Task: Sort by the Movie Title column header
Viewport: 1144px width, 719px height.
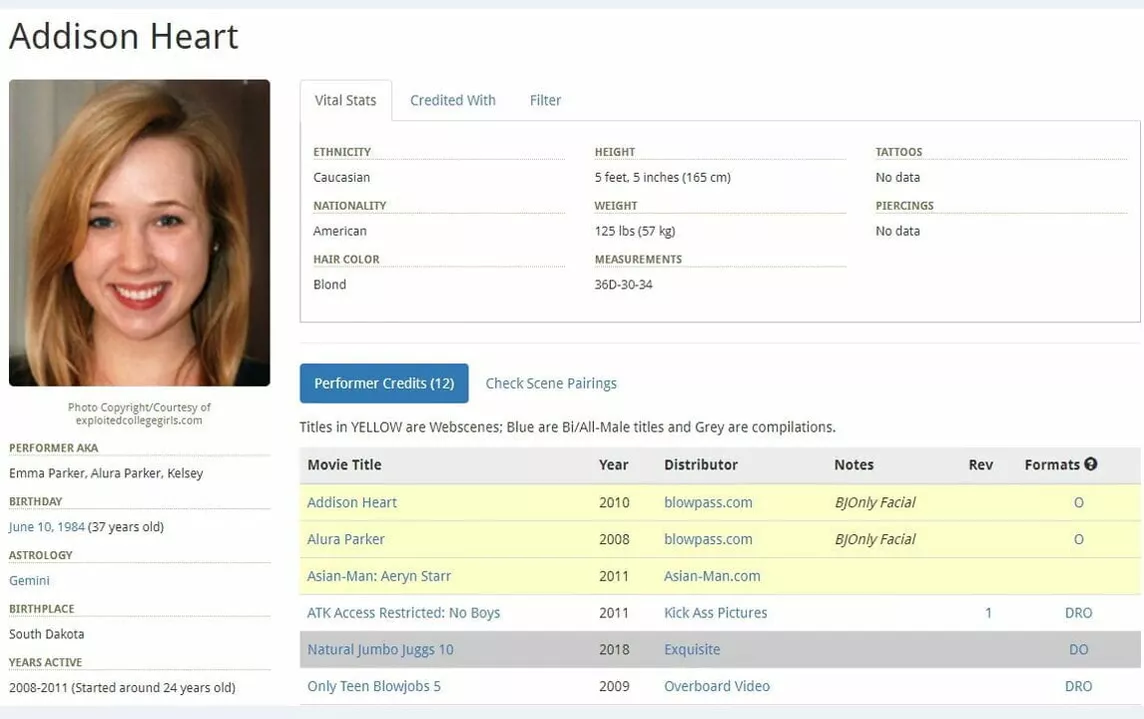Action: (x=344, y=465)
